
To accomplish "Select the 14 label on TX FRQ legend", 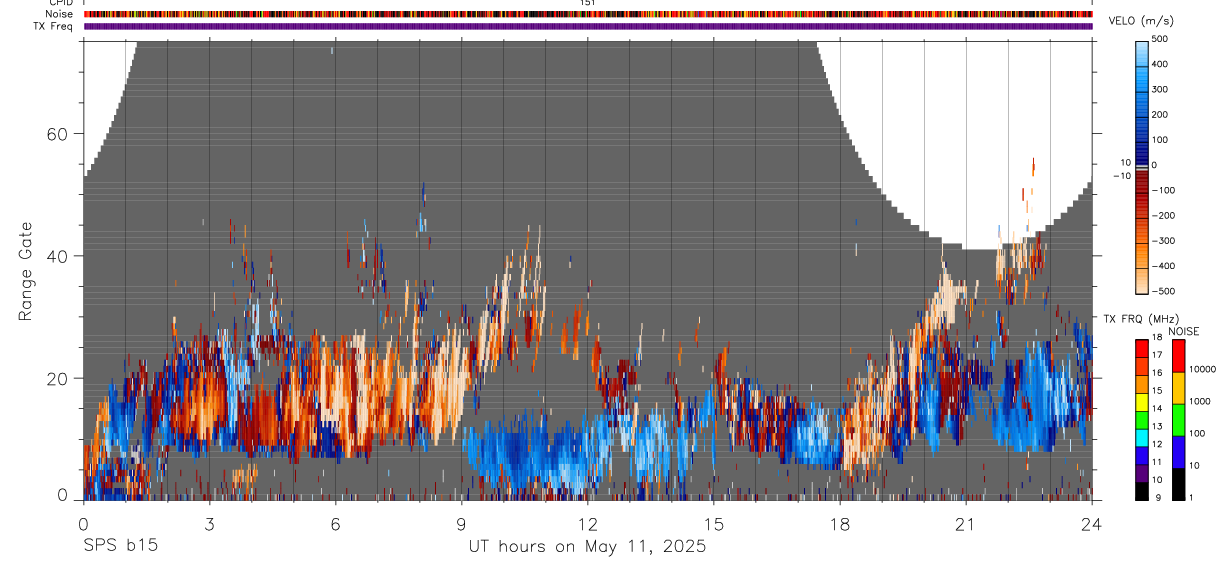I will [x=1157, y=410].
